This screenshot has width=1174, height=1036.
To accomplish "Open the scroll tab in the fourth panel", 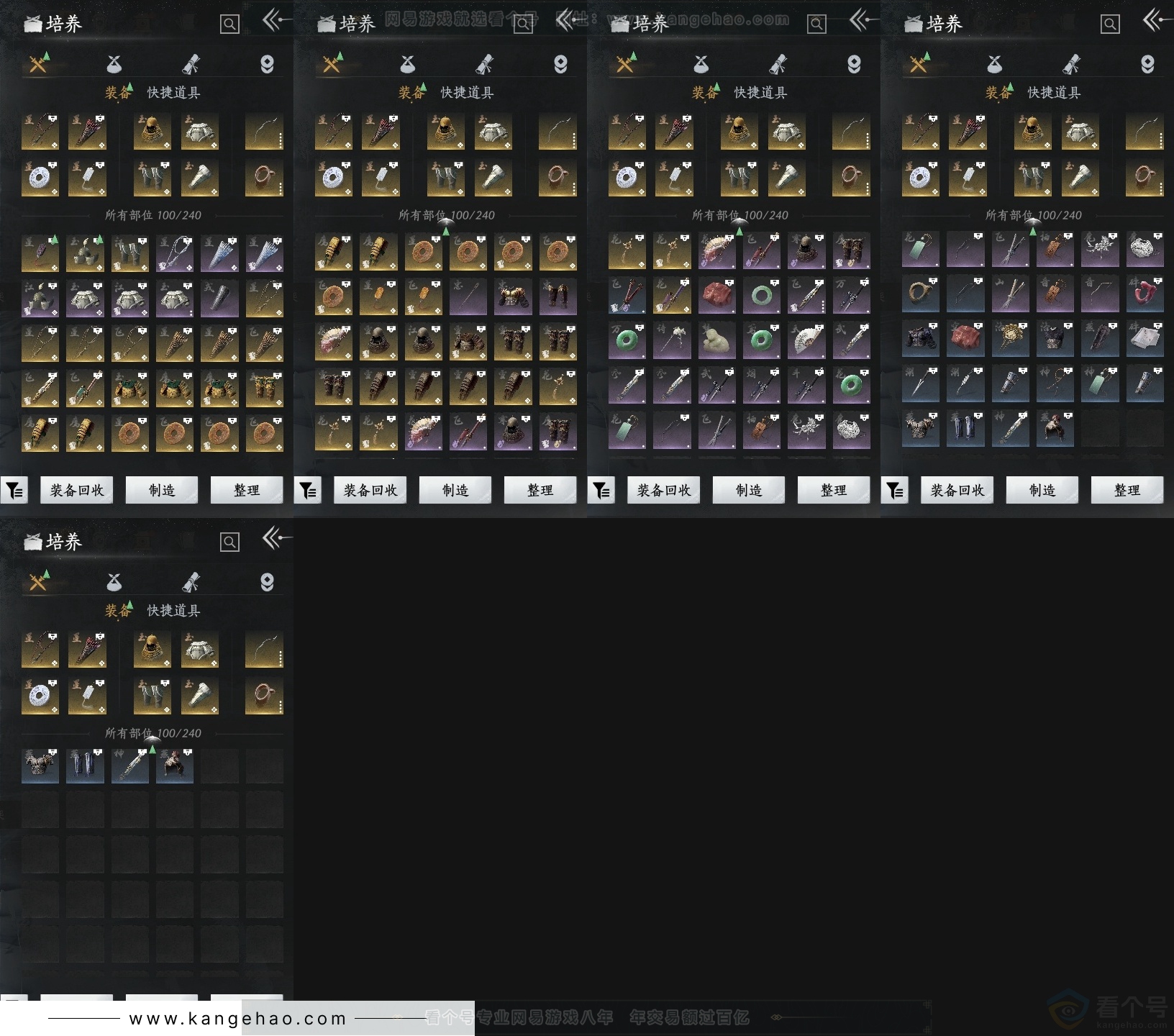I will click(x=1071, y=65).
